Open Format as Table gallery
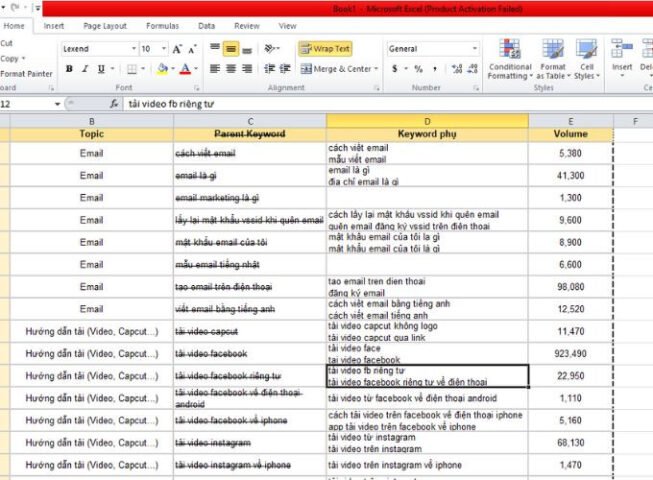 553,59
